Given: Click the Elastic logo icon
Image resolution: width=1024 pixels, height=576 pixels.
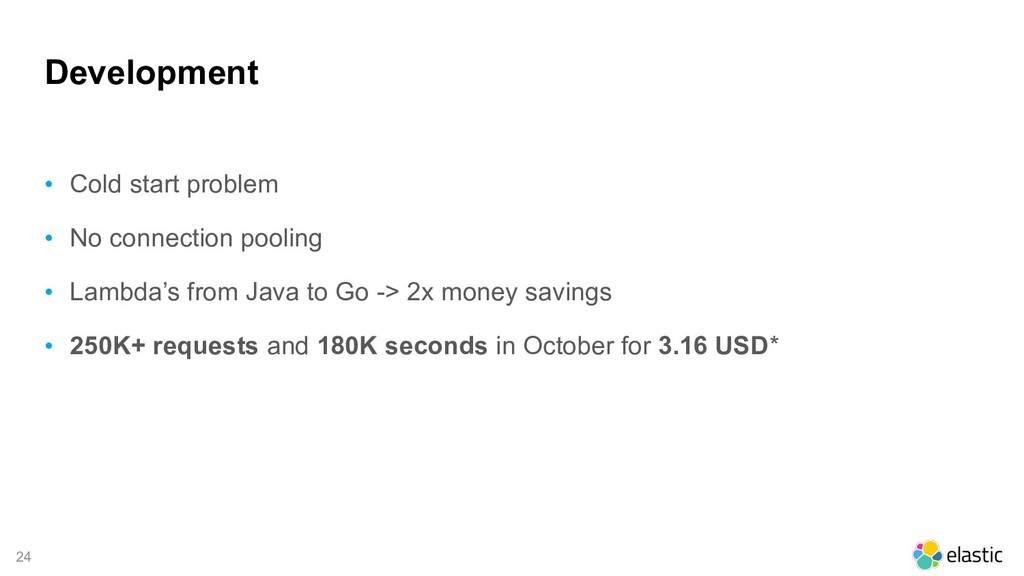Looking at the screenshot, I should (927, 554).
